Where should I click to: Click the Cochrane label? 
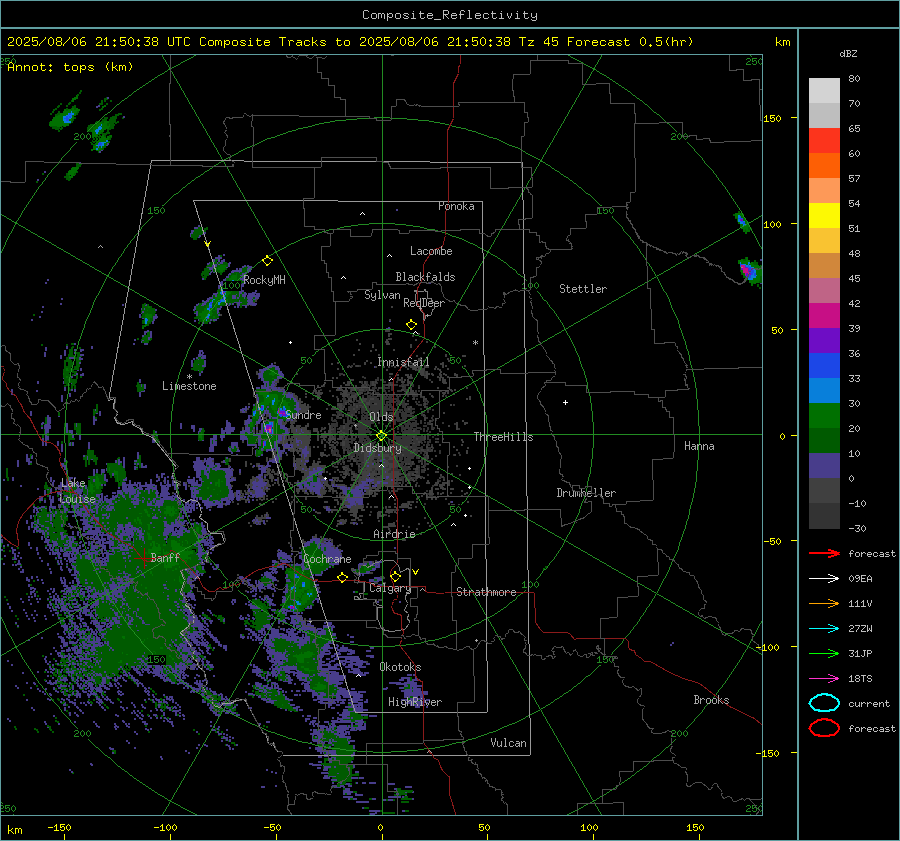click(x=327, y=559)
